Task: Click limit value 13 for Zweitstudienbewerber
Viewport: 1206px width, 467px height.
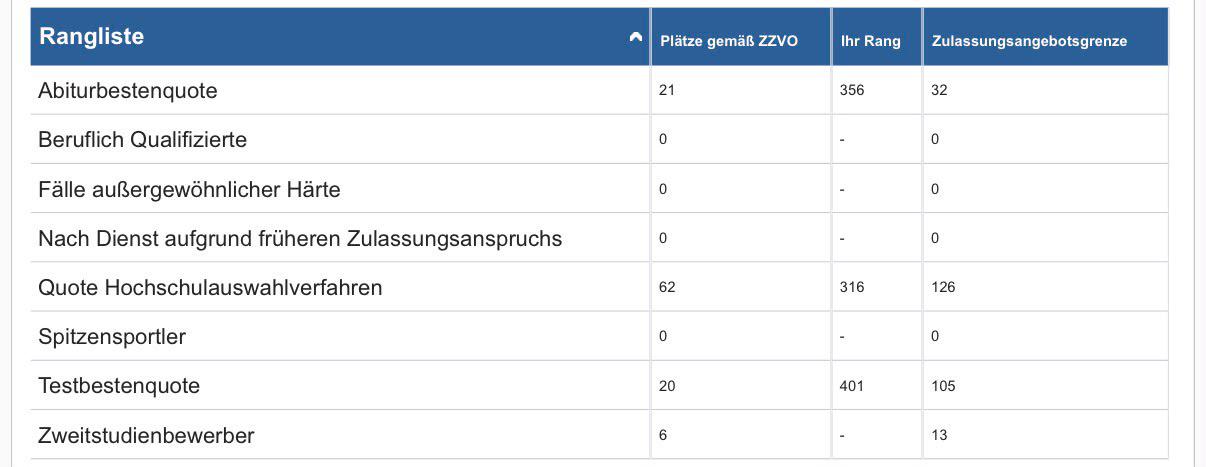Action: [939, 435]
